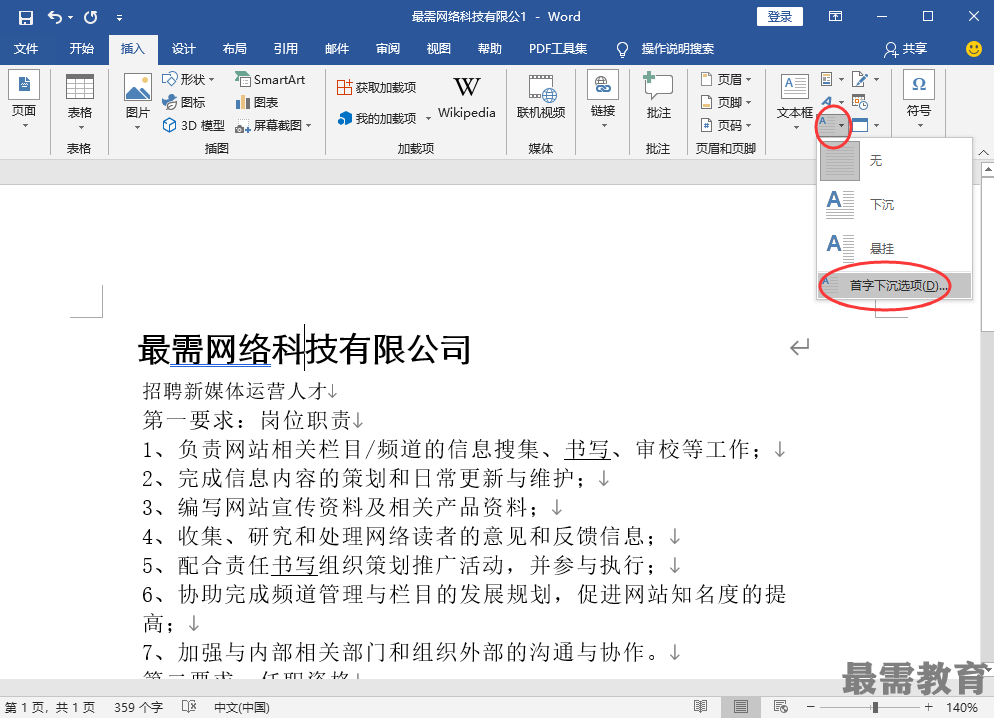Open ribbon display options icon

click(836, 16)
